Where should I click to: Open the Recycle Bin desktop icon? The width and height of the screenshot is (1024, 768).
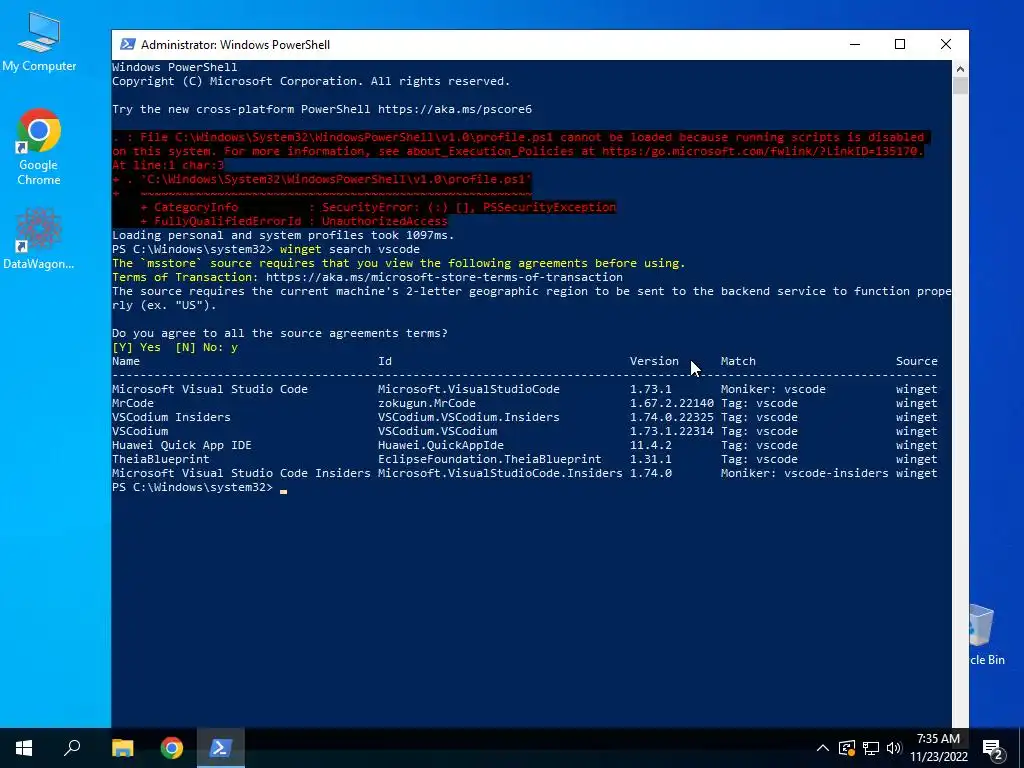[986, 635]
